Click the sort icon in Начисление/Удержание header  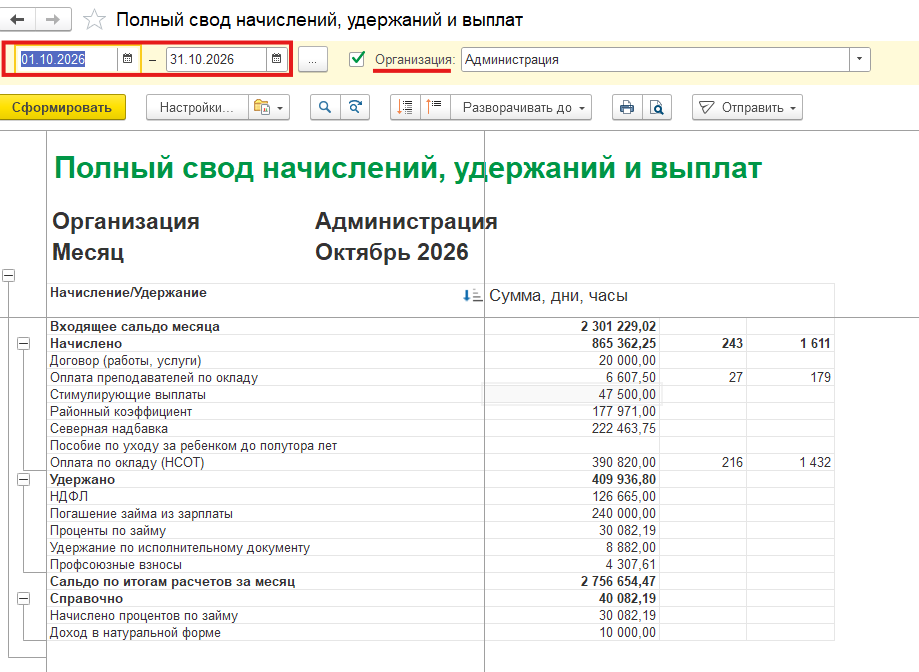[x=472, y=296]
